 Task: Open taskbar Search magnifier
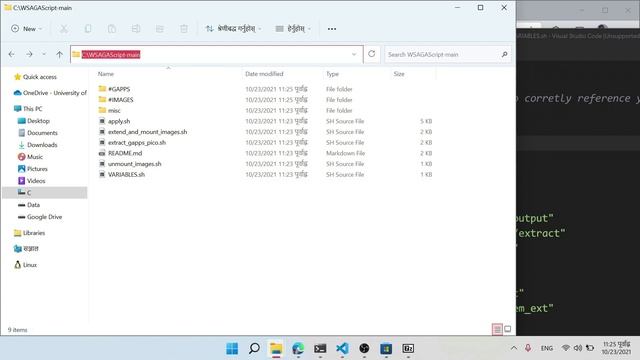(x=254, y=349)
